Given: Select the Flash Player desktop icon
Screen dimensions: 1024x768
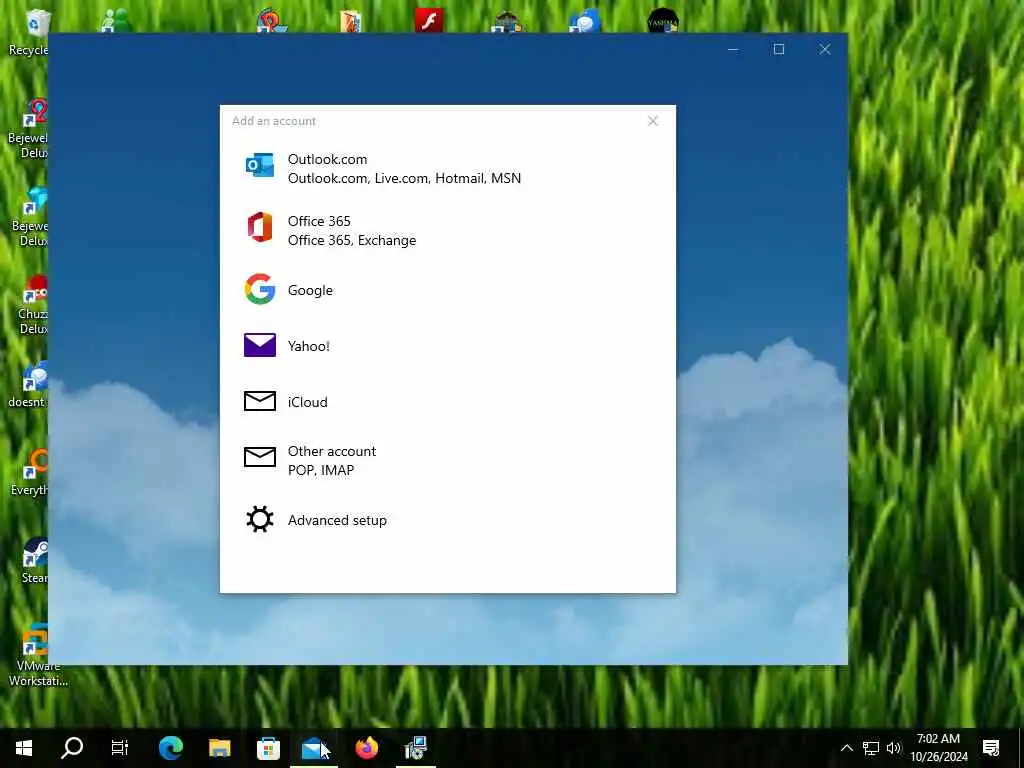Looking at the screenshot, I should point(428,20).
